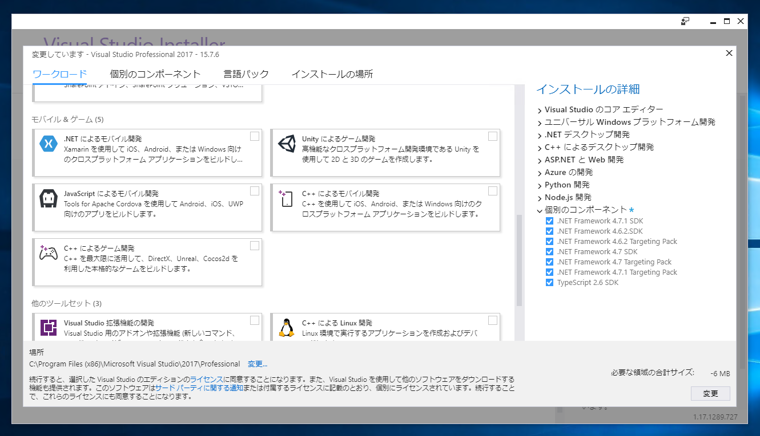
Task: Uncheck .NET Framework 4.7 Targeting Pack
Action: [549, 262]
